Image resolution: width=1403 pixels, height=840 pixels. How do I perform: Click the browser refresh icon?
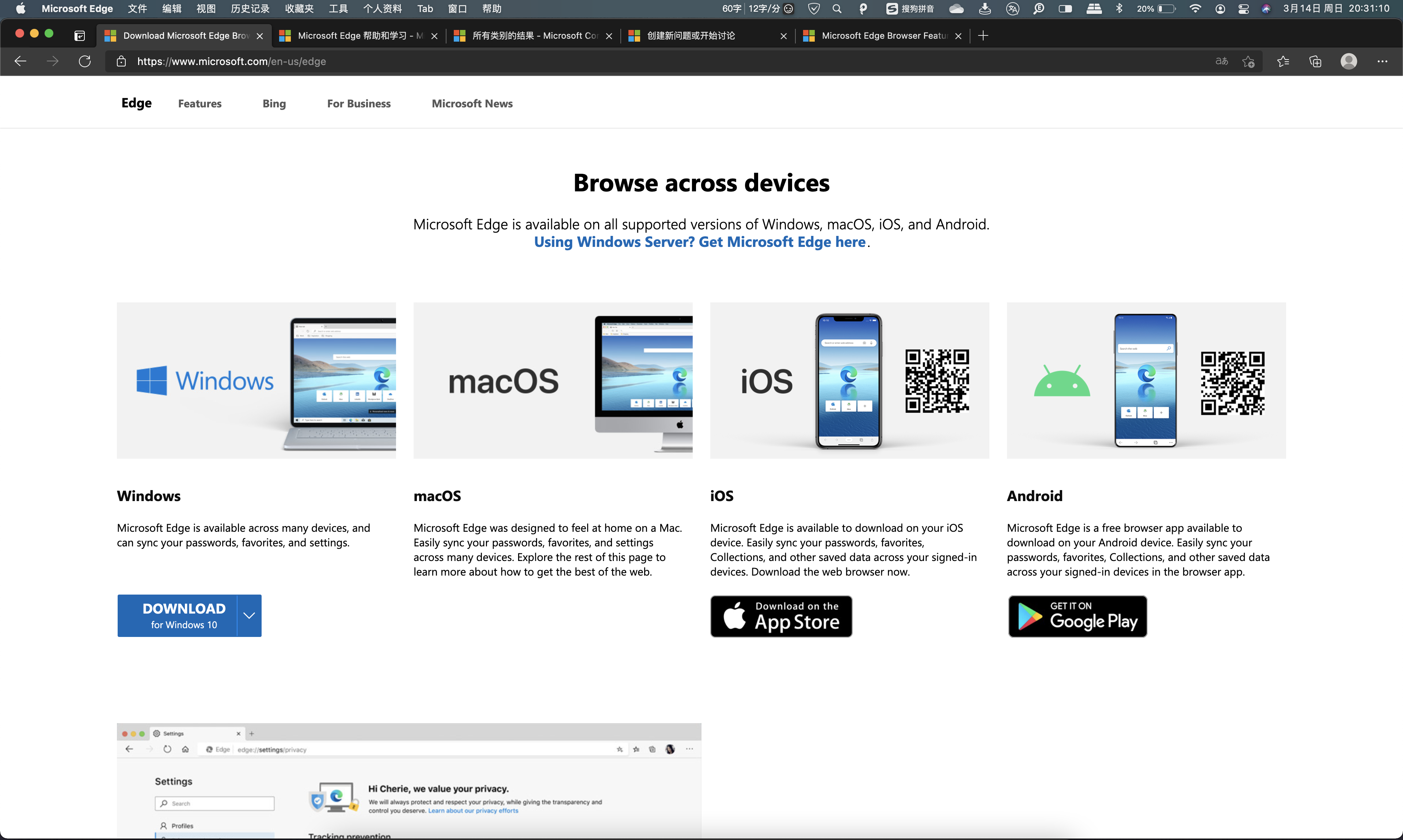85,61
